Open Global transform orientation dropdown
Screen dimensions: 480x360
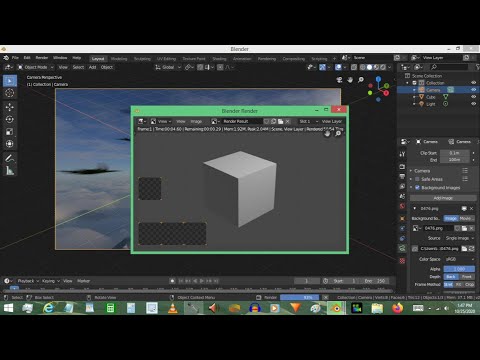point(168,67)
